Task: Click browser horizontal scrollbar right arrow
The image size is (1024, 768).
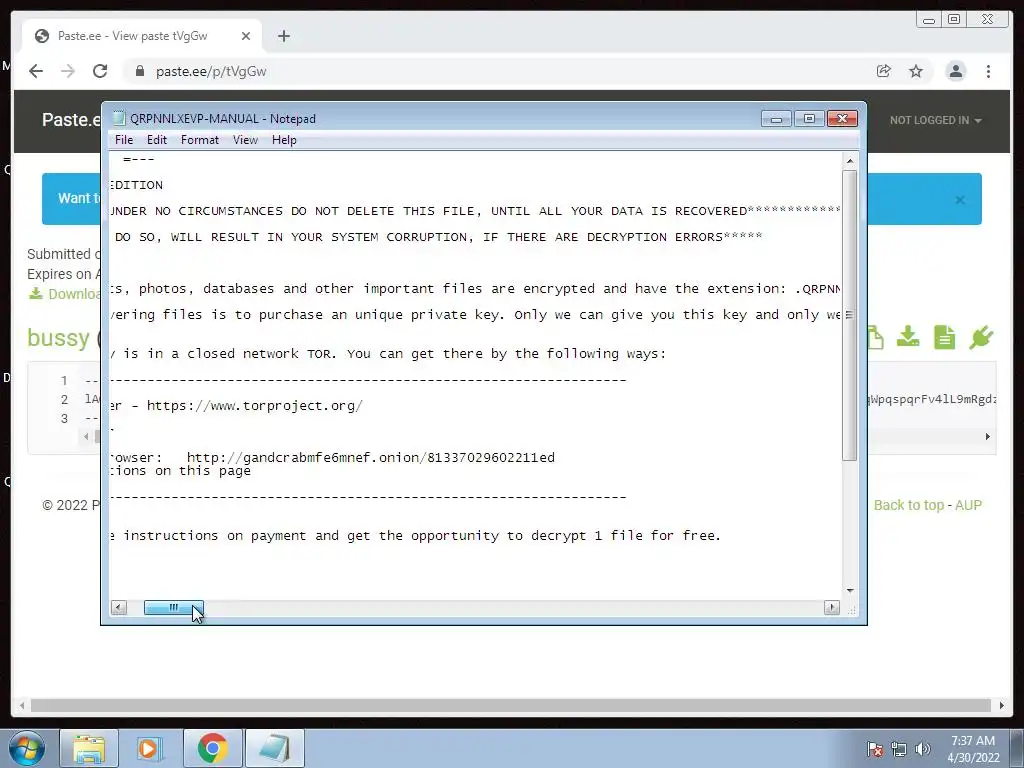Action: [1002, 705]
